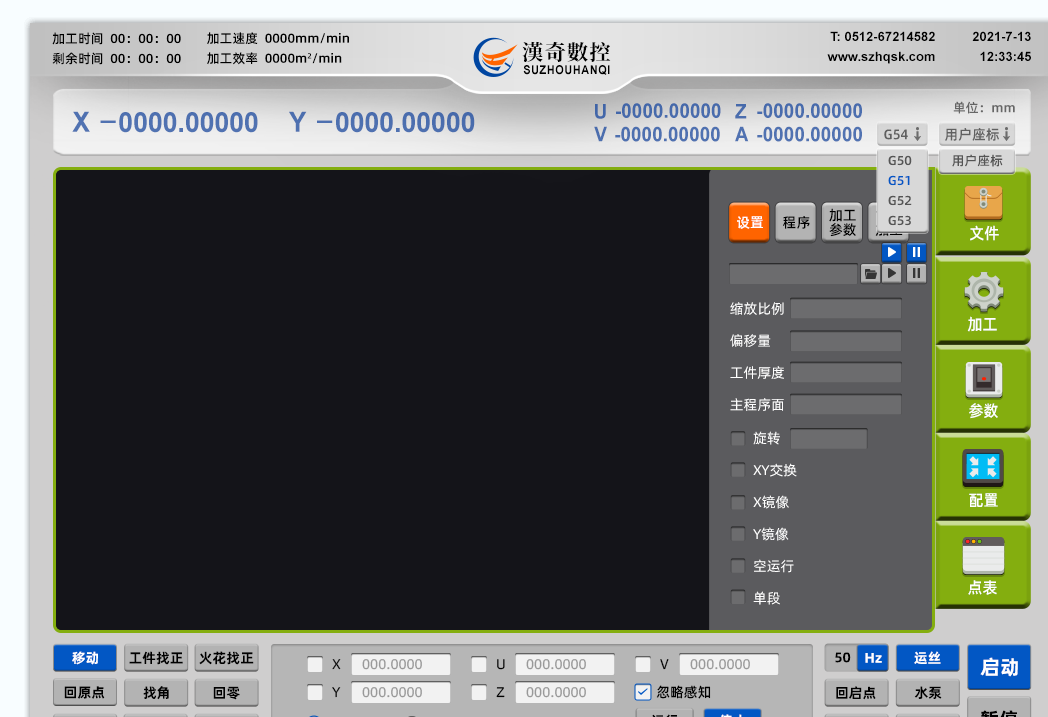
Task: Tick the Z axis checkbox
Action: [479, 692]
